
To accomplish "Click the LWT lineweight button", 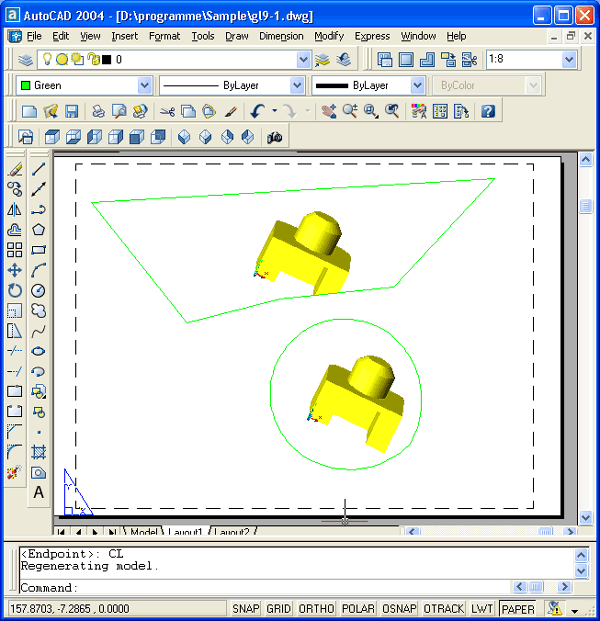I will coord(482,608).
